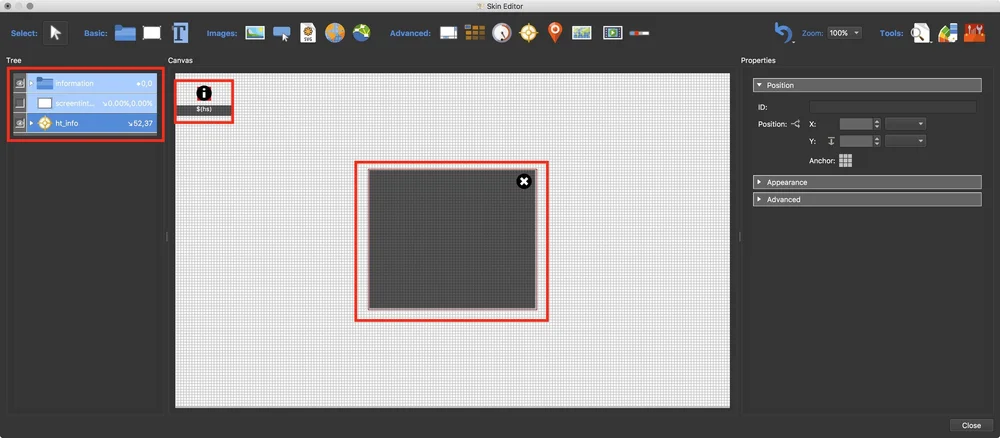Insert a Map element

tap(582, 33)
